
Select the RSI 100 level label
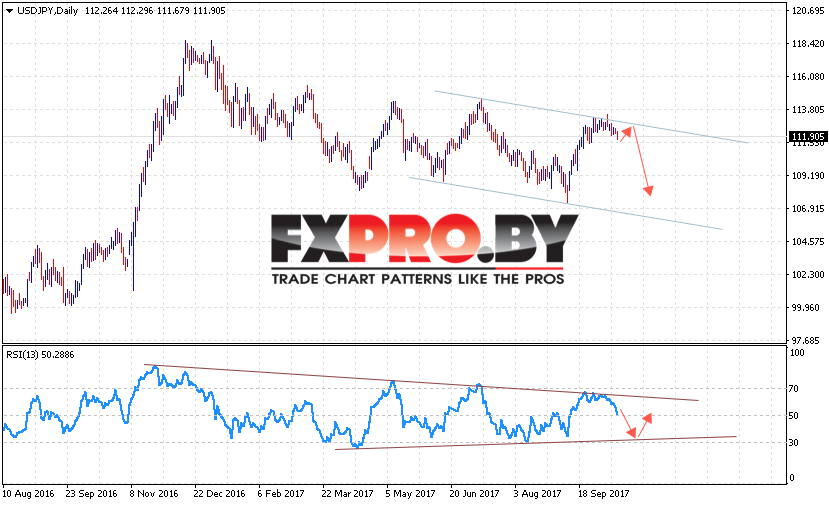click(x=797, y=353)
